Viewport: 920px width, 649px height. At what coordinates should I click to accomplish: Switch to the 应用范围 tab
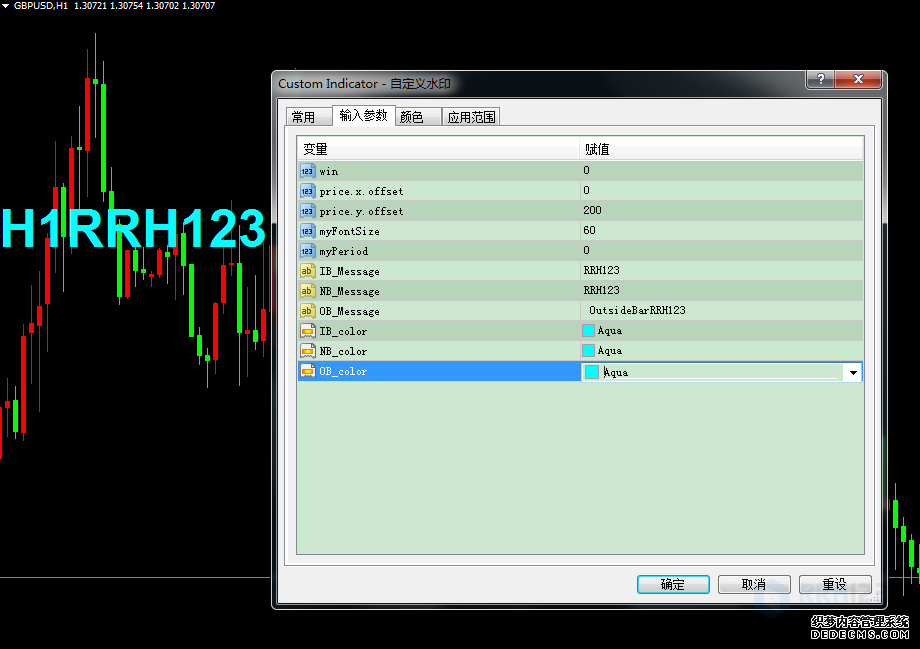[x=471, y=117]
